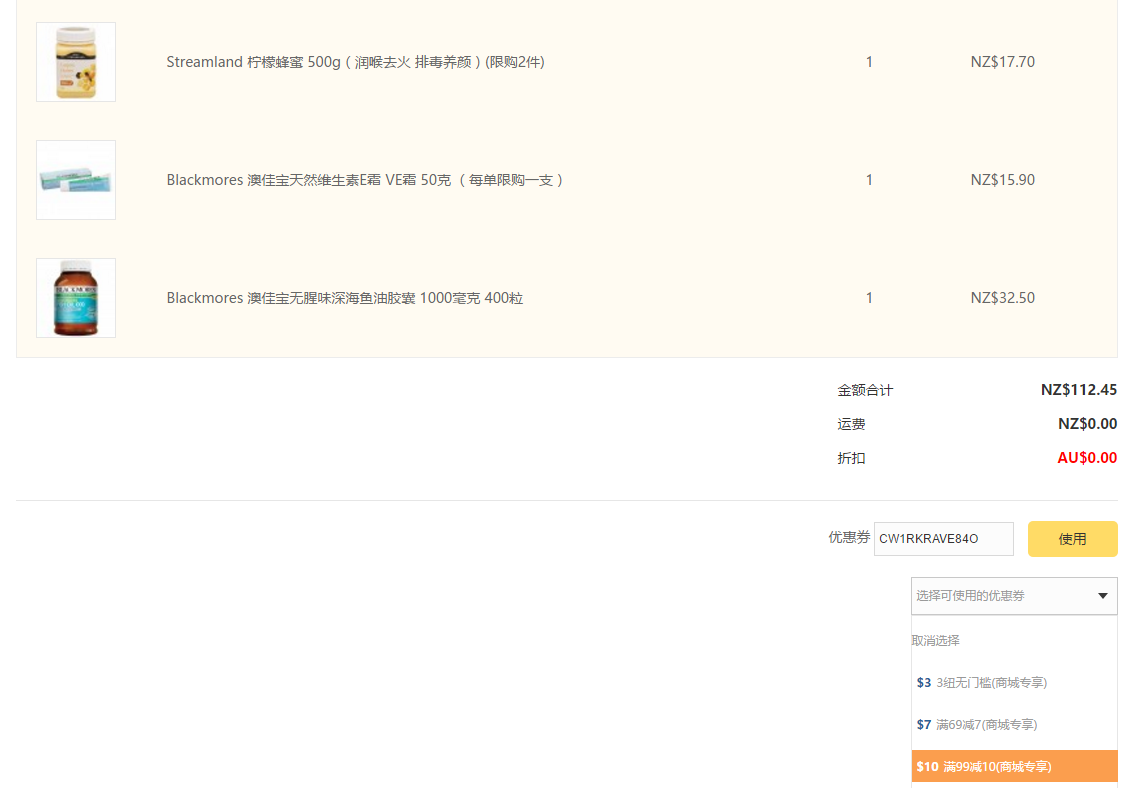Screen dimensions: 1130x788
Task: Click the red AU$0.00 discount value
Action: (1087, 458)
